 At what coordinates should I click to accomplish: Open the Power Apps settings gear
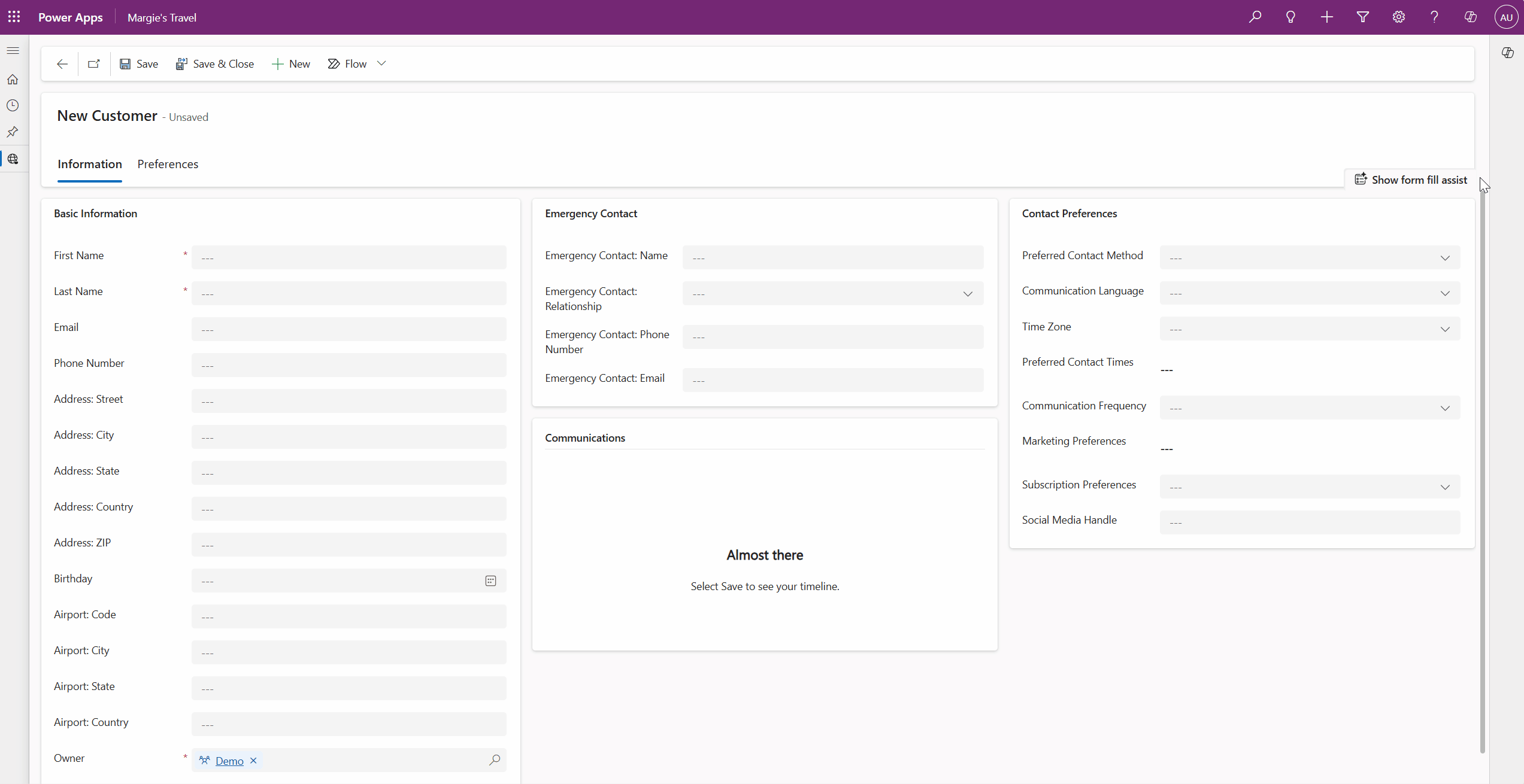[x=1399, y=17]
